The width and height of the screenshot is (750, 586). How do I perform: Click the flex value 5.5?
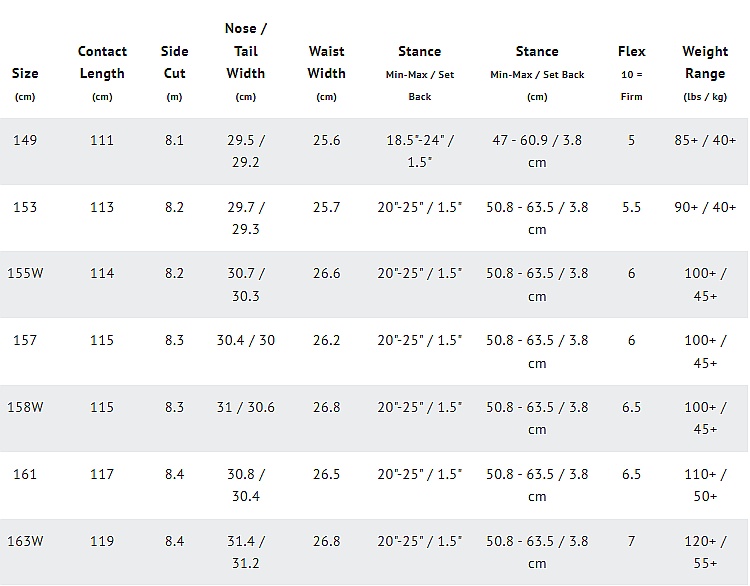pos(631,207)
